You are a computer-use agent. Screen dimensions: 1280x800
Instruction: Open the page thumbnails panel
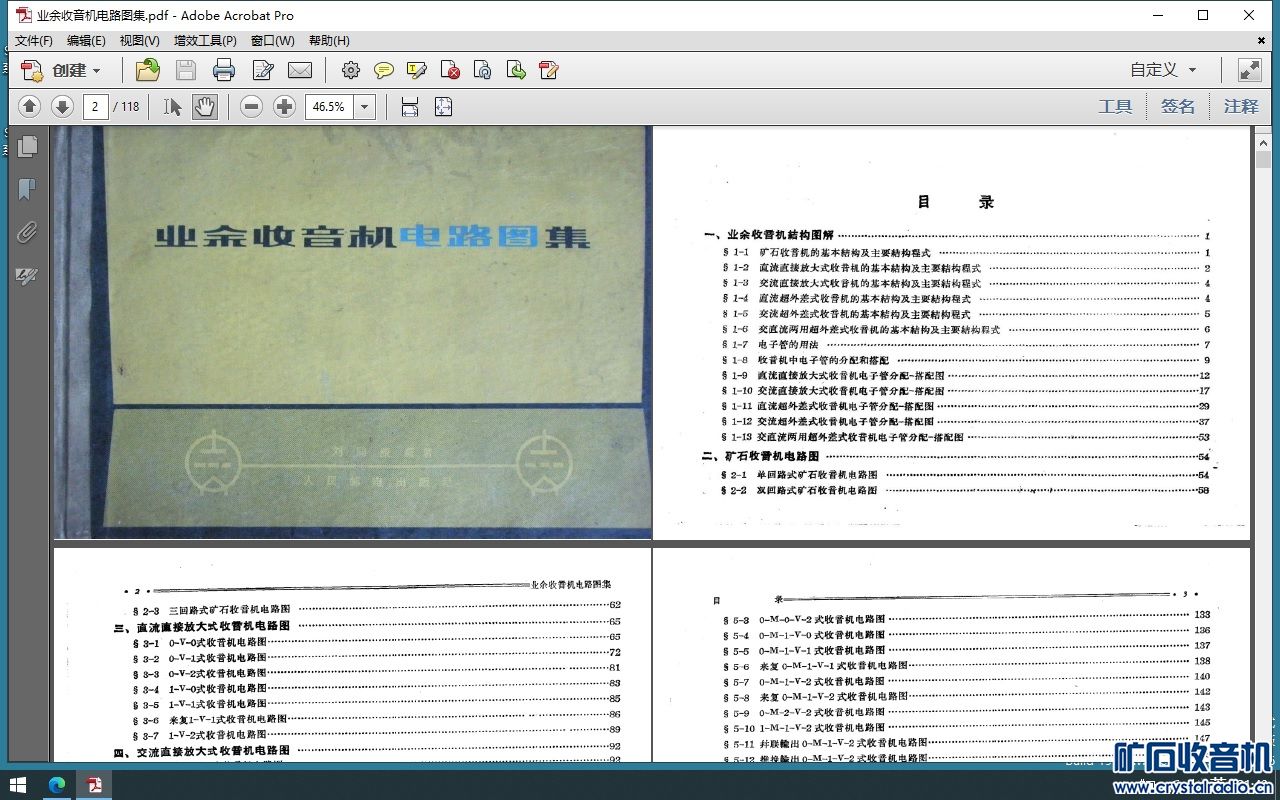27,146
